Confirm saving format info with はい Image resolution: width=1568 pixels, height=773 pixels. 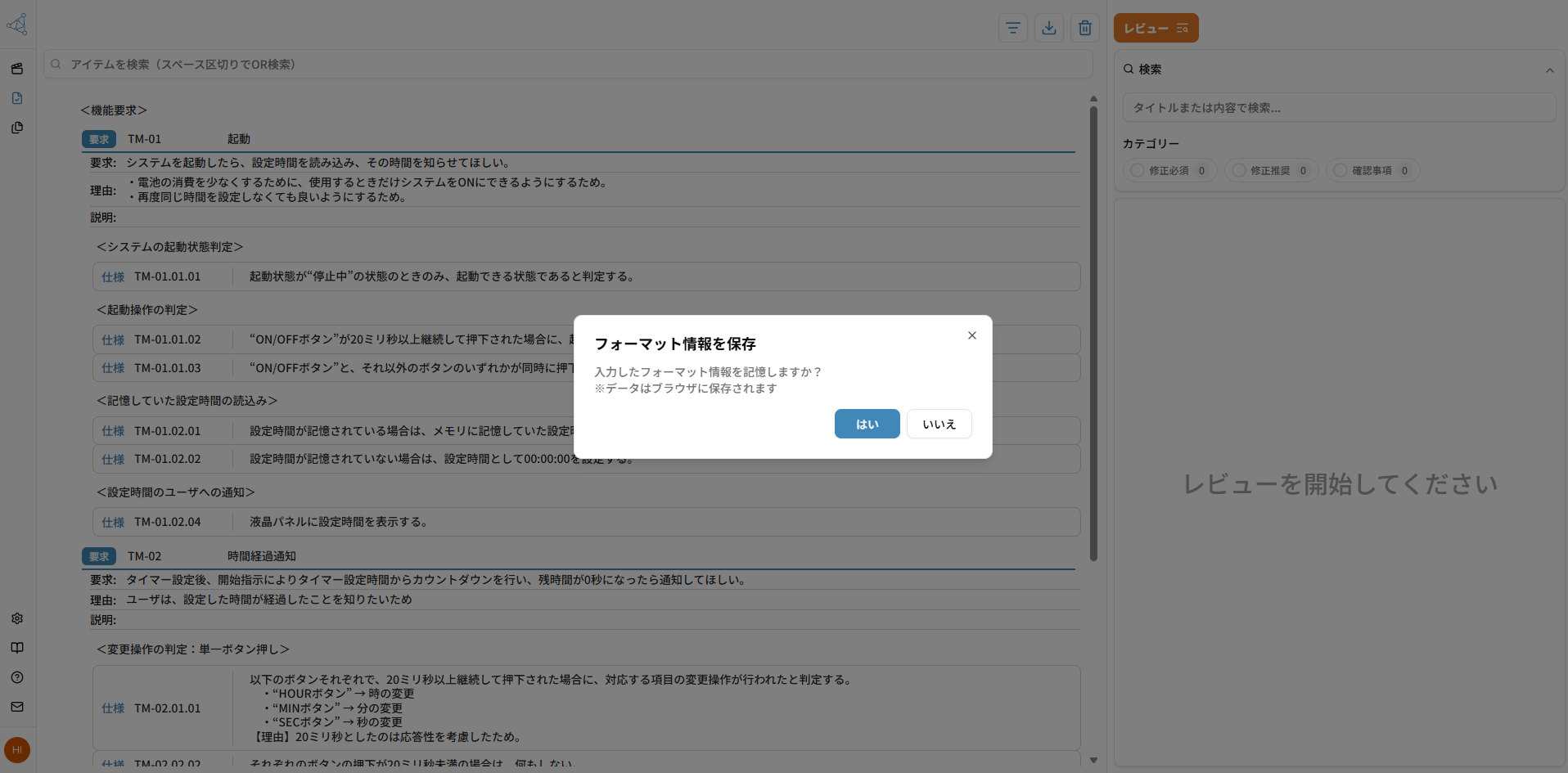867,424
